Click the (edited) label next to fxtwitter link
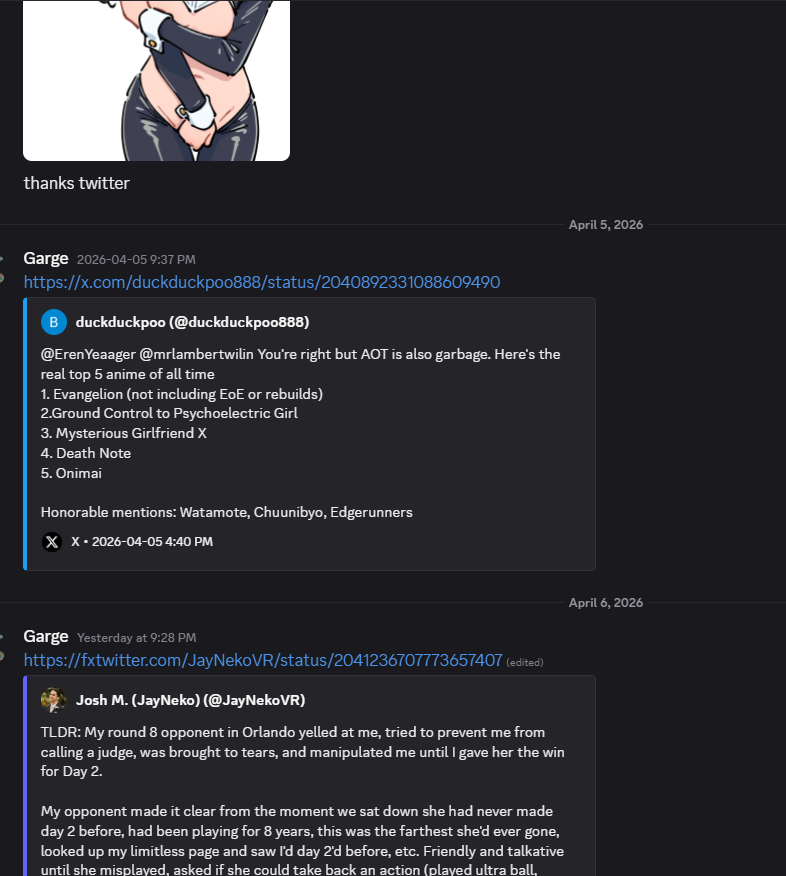The width and height of the screenshot is (786, 876). pyautogui.click(x=525, y=663)
